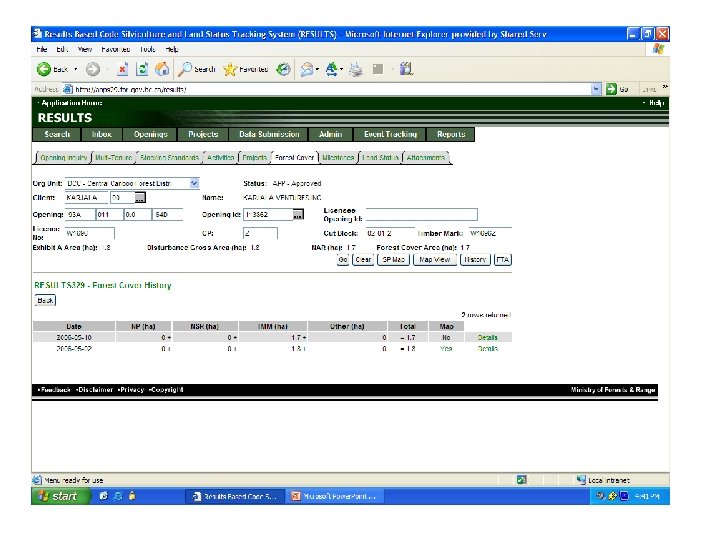
Task: Open Favorites star in toolbar
Action: click(230, 69)
